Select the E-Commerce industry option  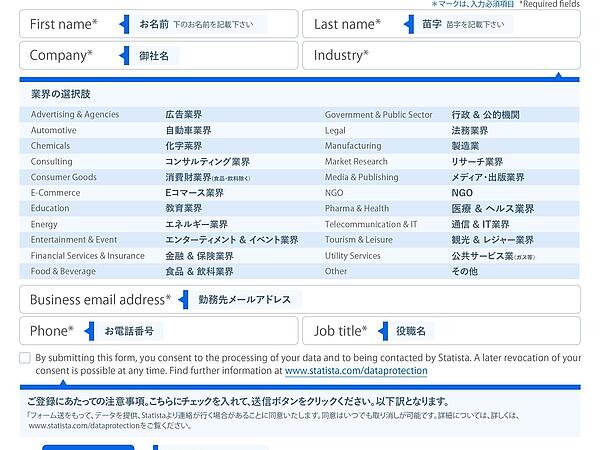click(56, 192)
